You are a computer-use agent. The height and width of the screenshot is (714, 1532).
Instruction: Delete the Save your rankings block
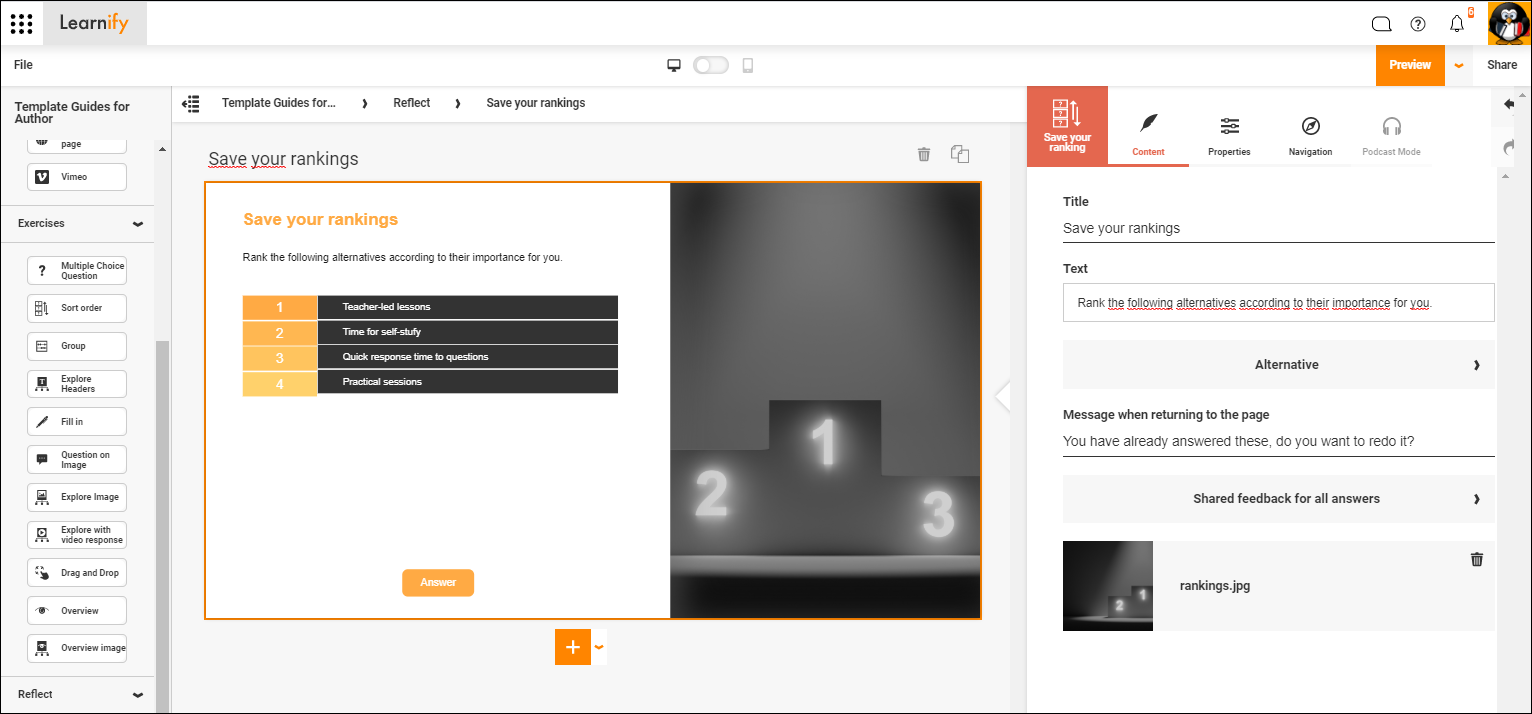click(923, 154)
